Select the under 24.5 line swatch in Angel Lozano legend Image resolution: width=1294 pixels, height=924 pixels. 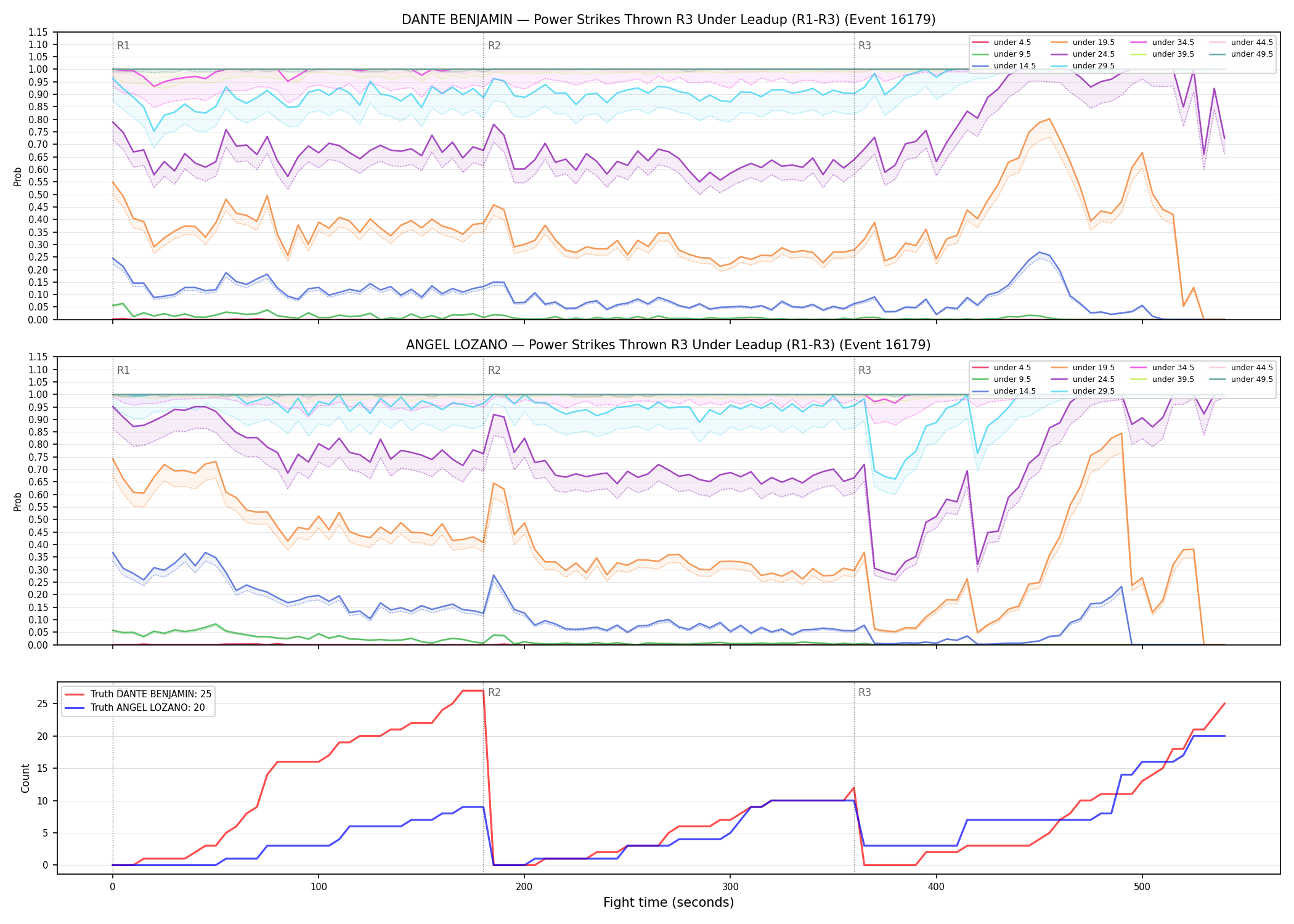click(1059, 379)
